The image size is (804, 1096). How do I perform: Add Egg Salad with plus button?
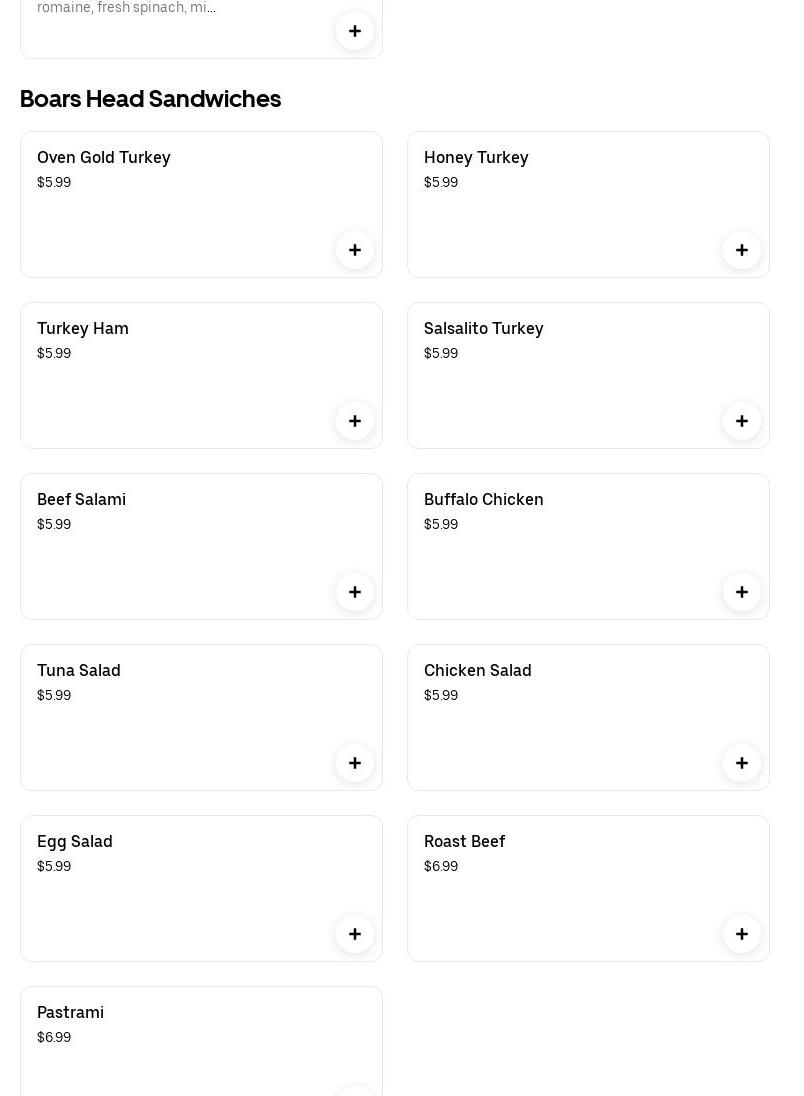coord(355,934)
